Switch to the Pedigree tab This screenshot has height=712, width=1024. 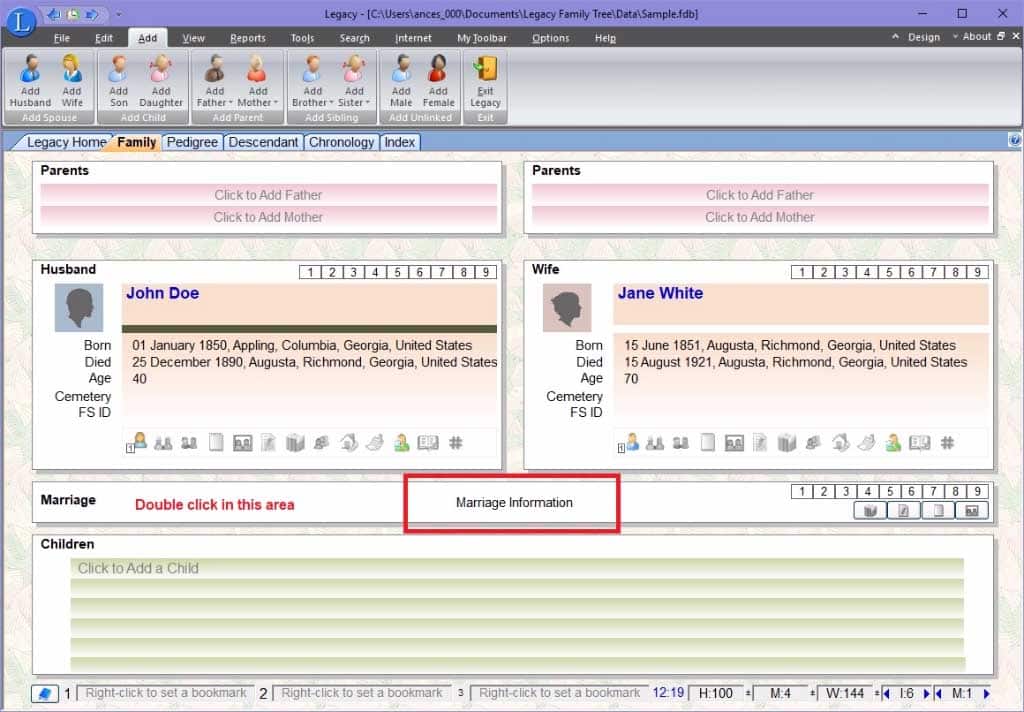pyautogui.click(x=192, y=142)
